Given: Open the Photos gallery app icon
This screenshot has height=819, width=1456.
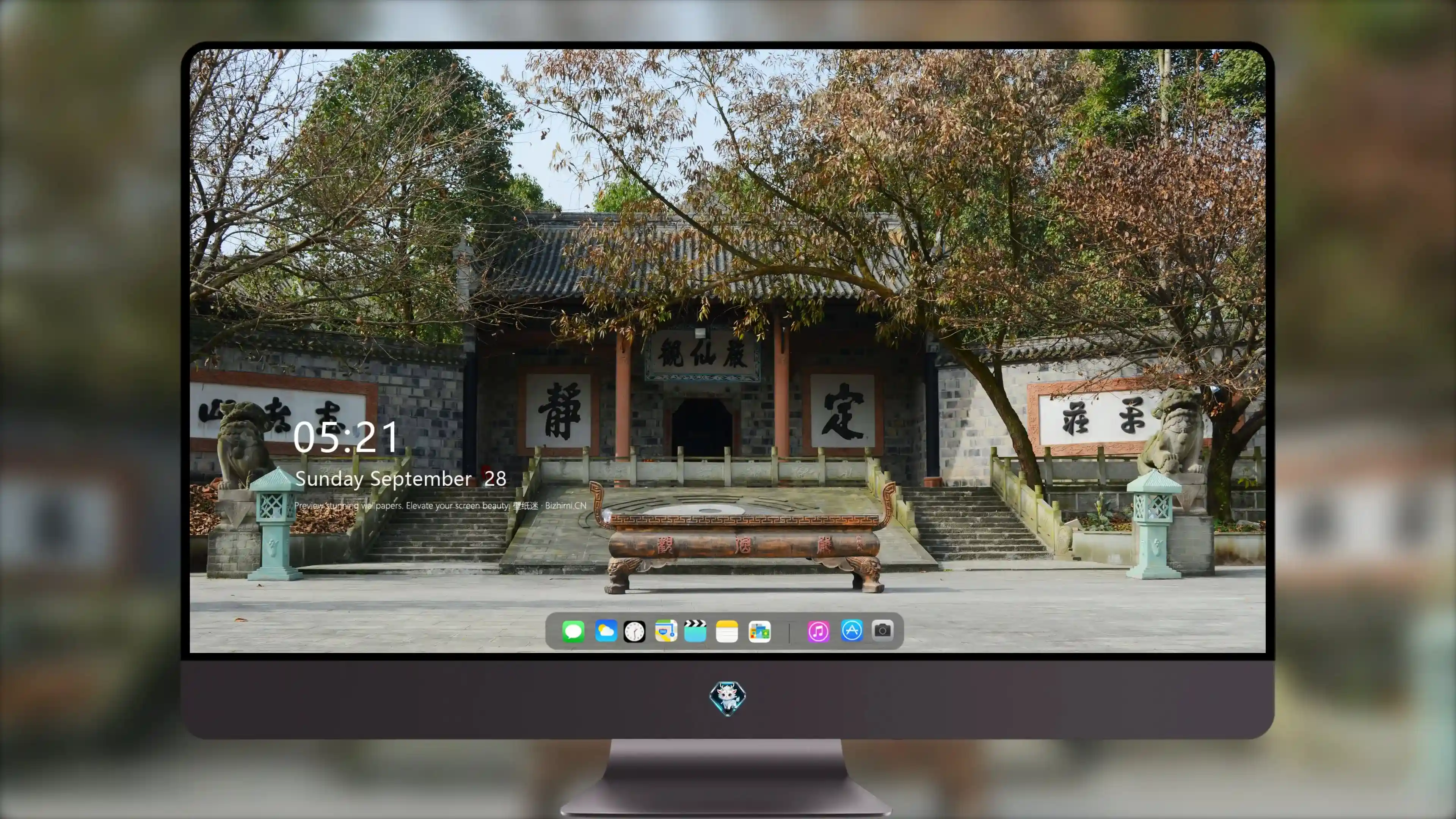Looking at the screenshot, I should 759,631.
